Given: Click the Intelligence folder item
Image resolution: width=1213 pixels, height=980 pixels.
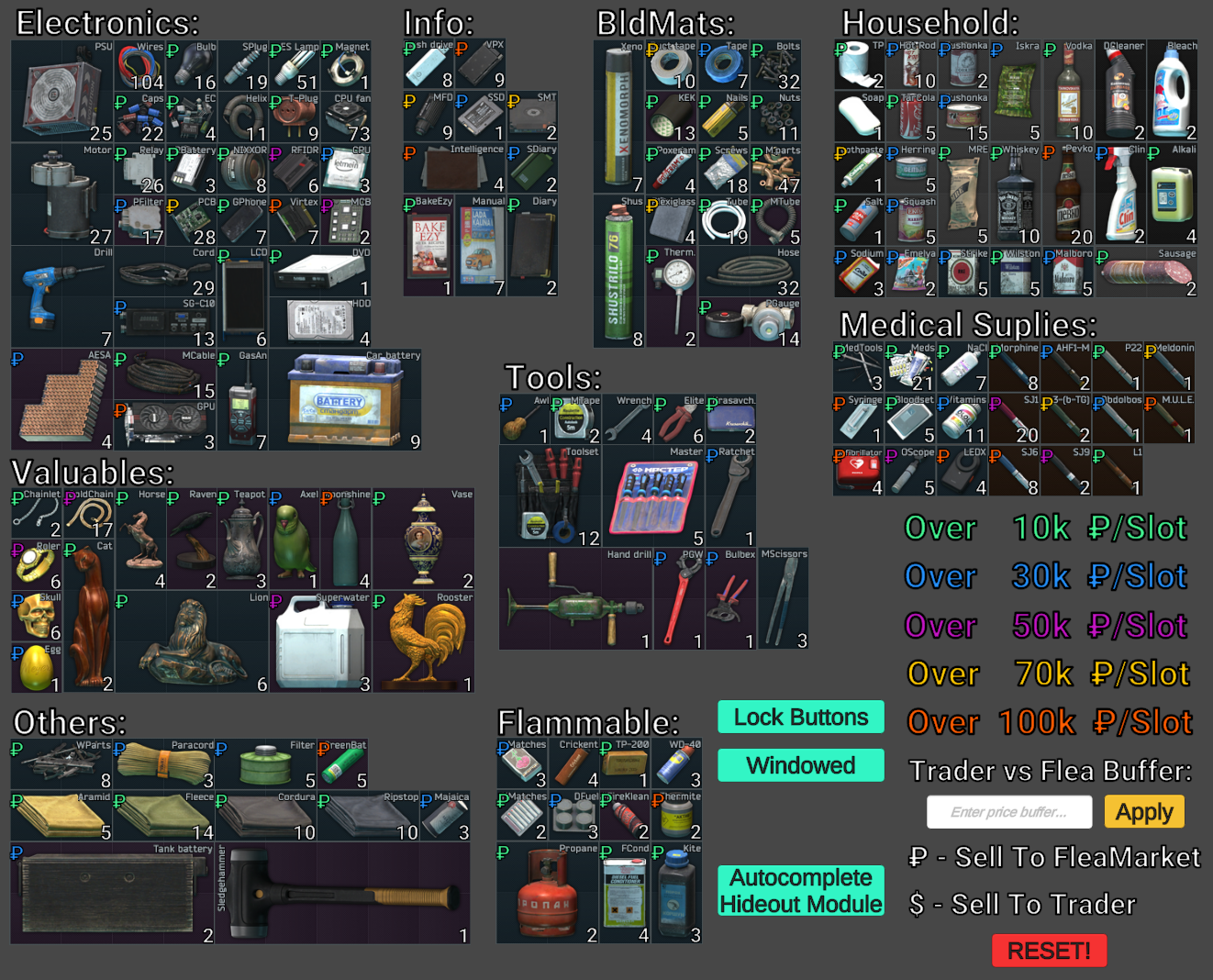Looking at the screenshot, I should coord(455,169).
